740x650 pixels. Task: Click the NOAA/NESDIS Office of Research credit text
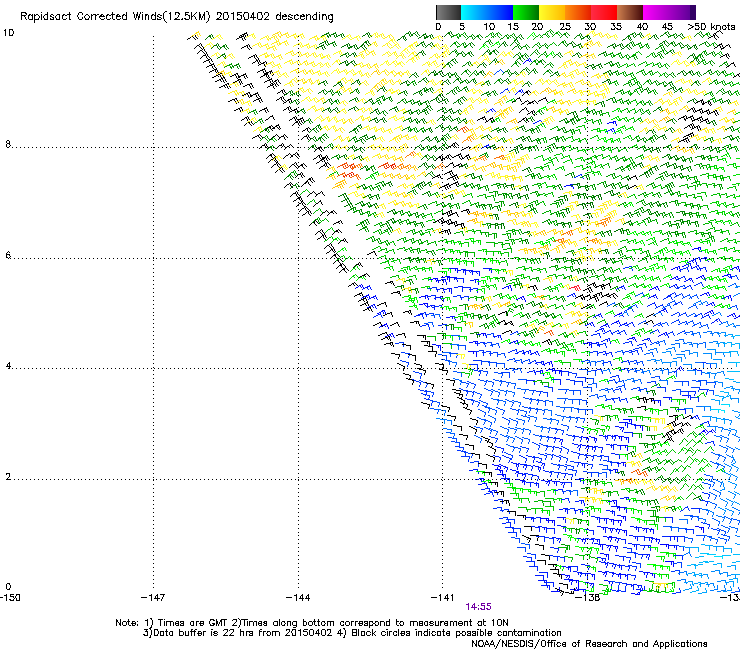(589, 644)
